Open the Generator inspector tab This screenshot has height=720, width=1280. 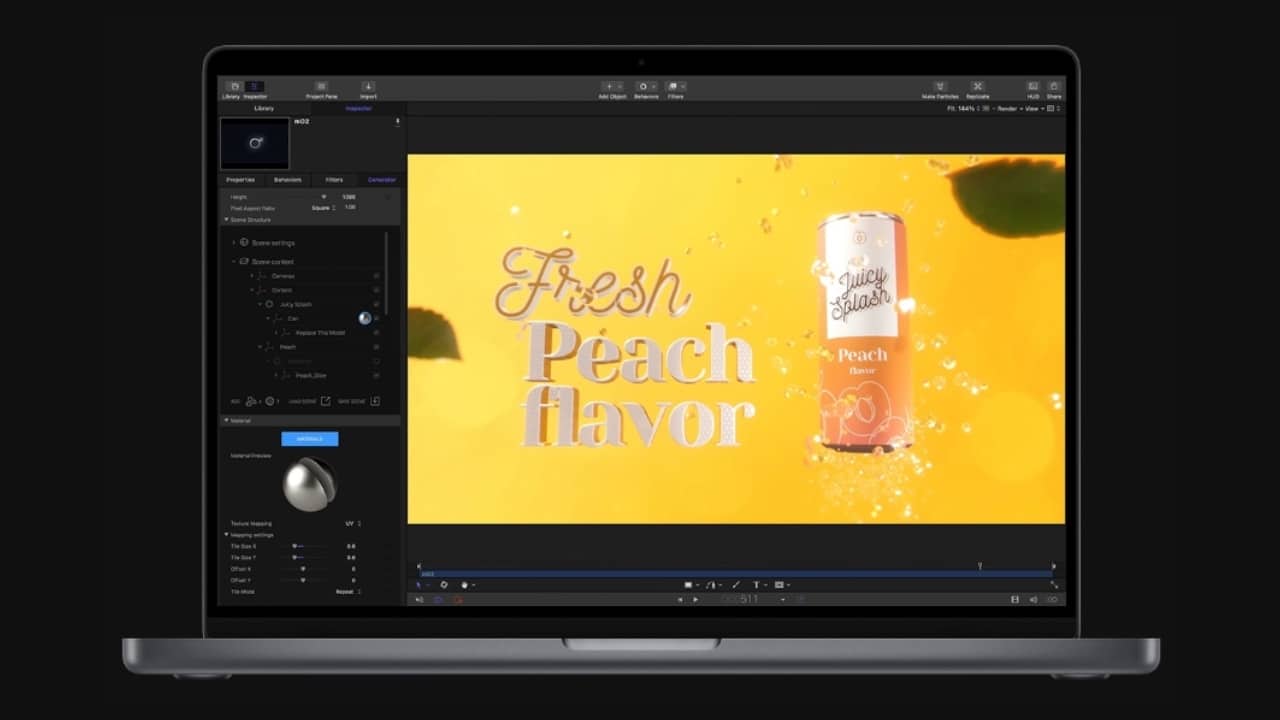coord(382,180)
